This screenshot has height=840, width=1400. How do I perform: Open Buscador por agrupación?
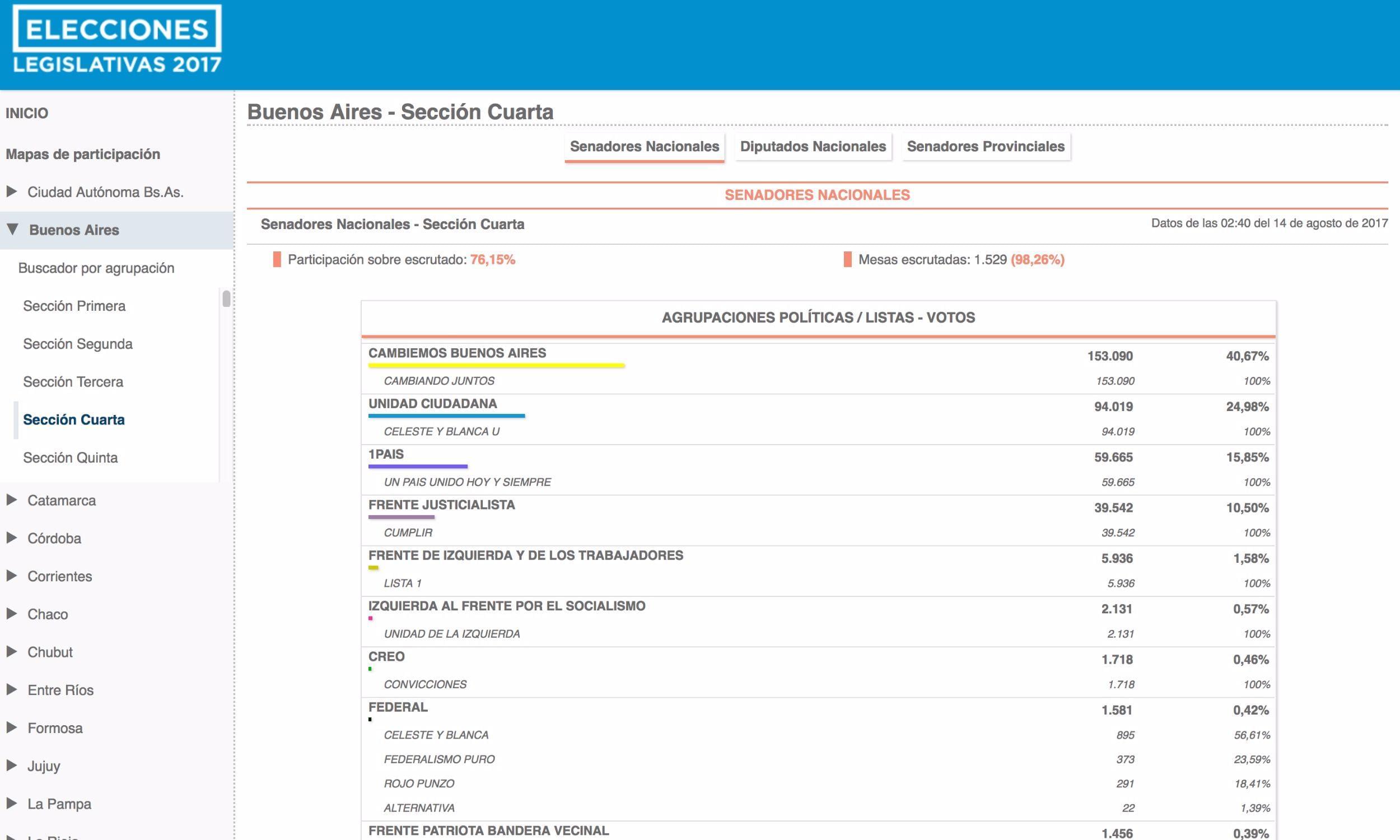pos(96,268)
